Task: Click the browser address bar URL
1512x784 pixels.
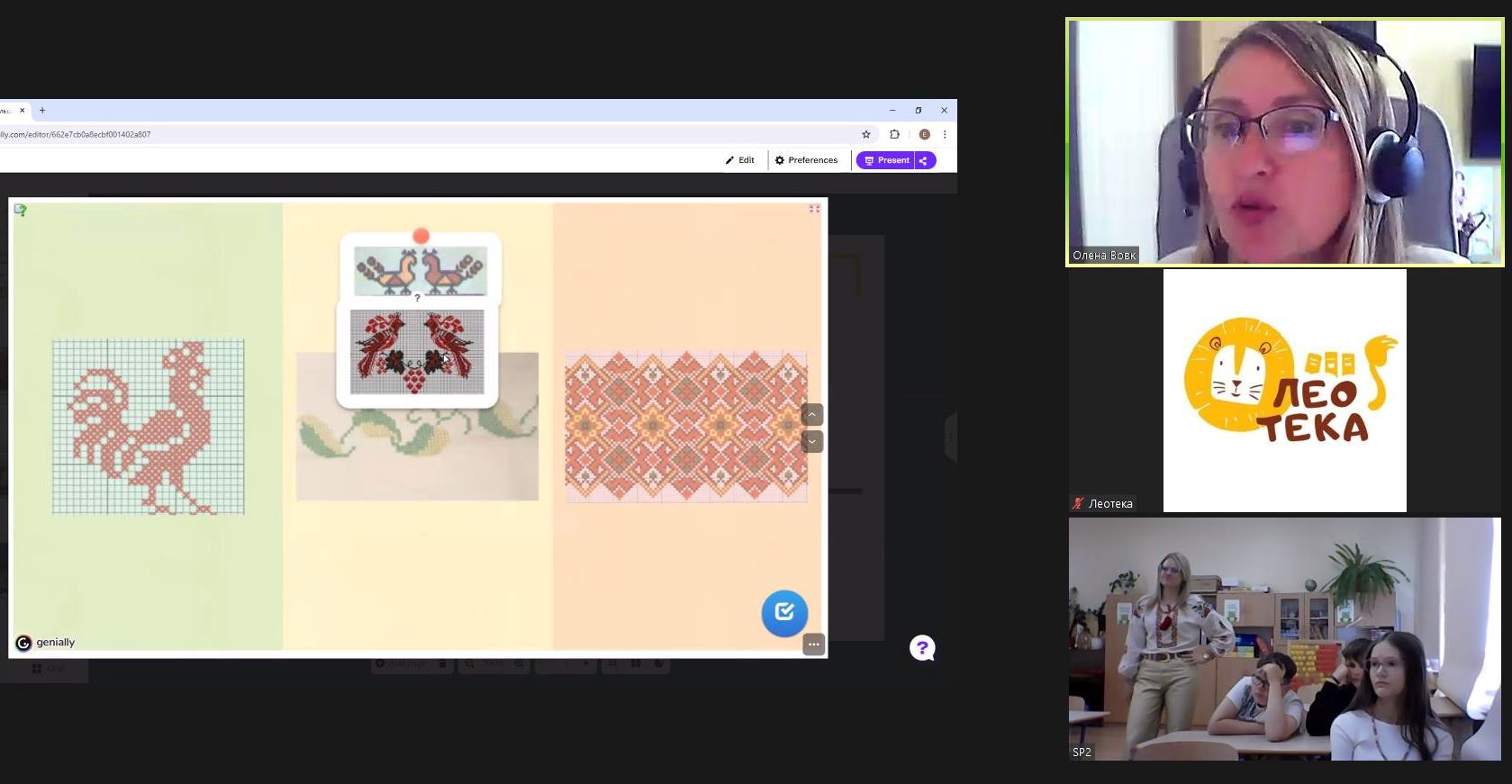Action: 76,135
